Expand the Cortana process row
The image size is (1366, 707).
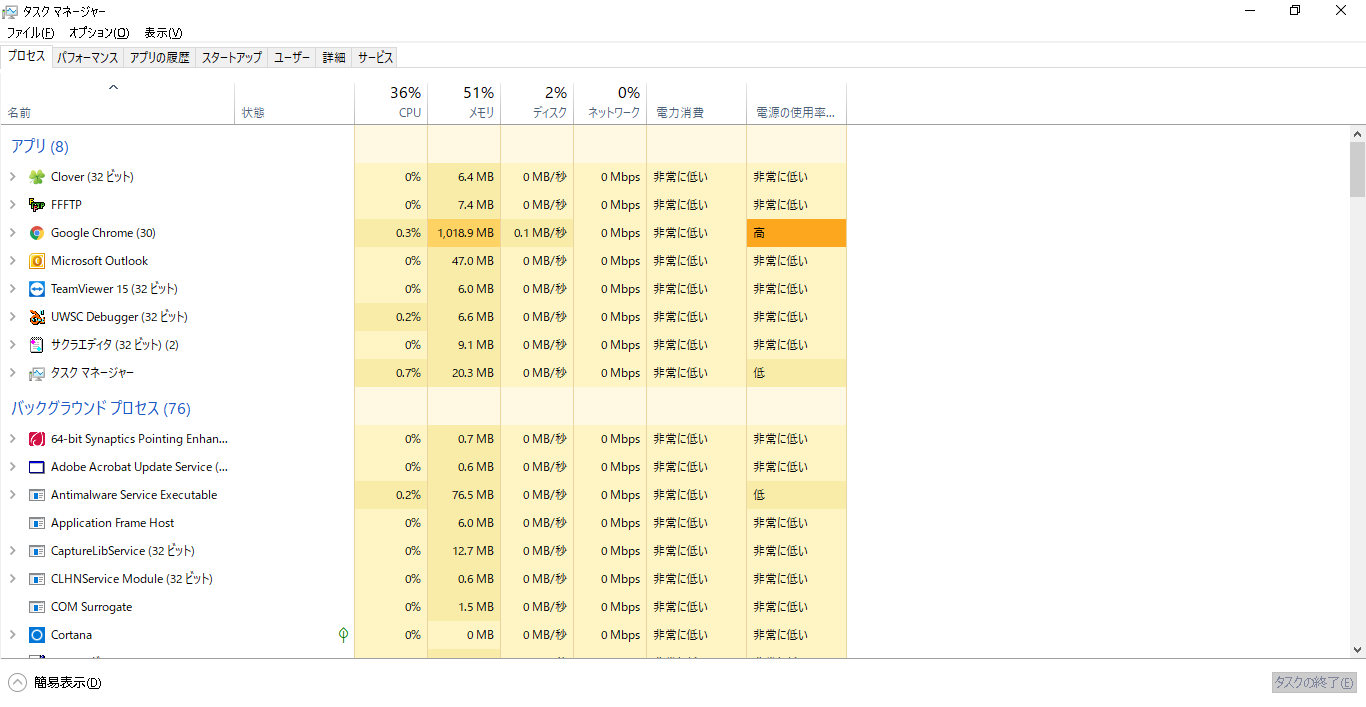pyautogui.click(x=12, y=635)
